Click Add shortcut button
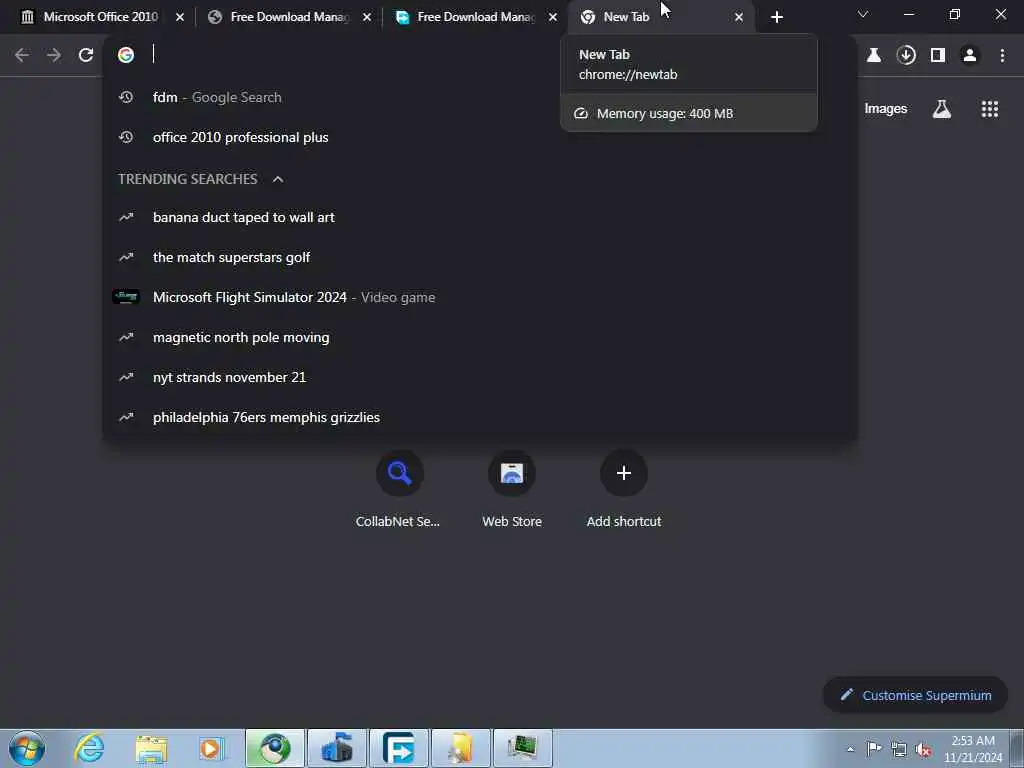Screen dimensions: 1024x768 tap(624, 488)
